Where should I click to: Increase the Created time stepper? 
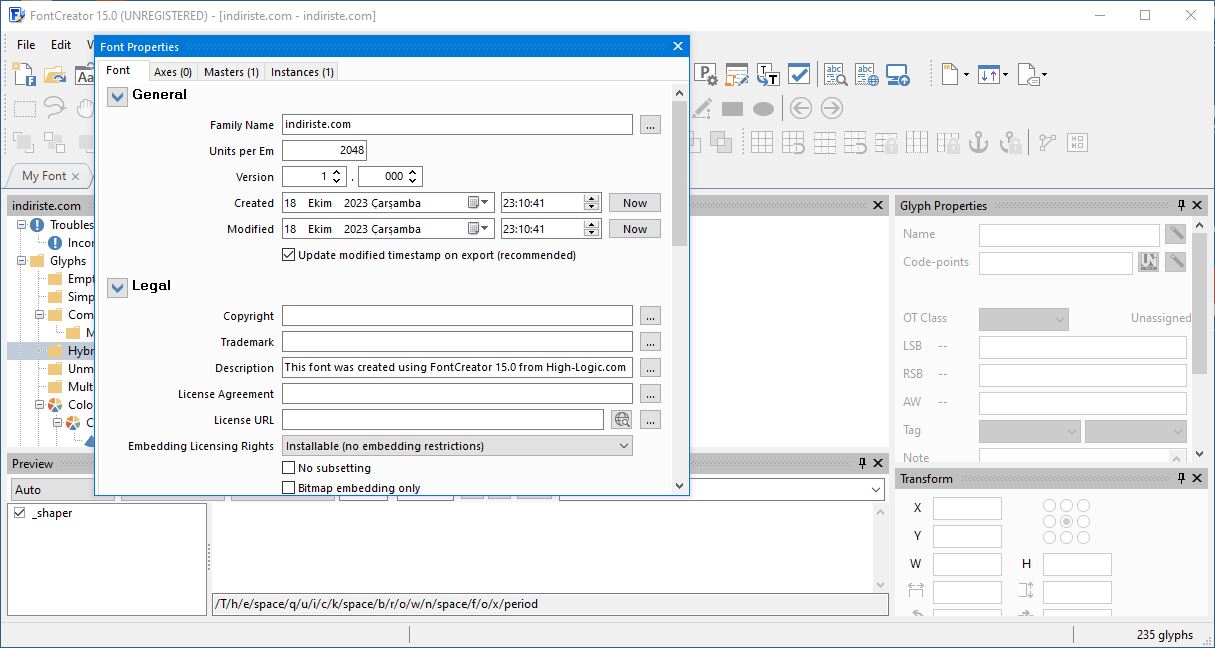[592, 199]
